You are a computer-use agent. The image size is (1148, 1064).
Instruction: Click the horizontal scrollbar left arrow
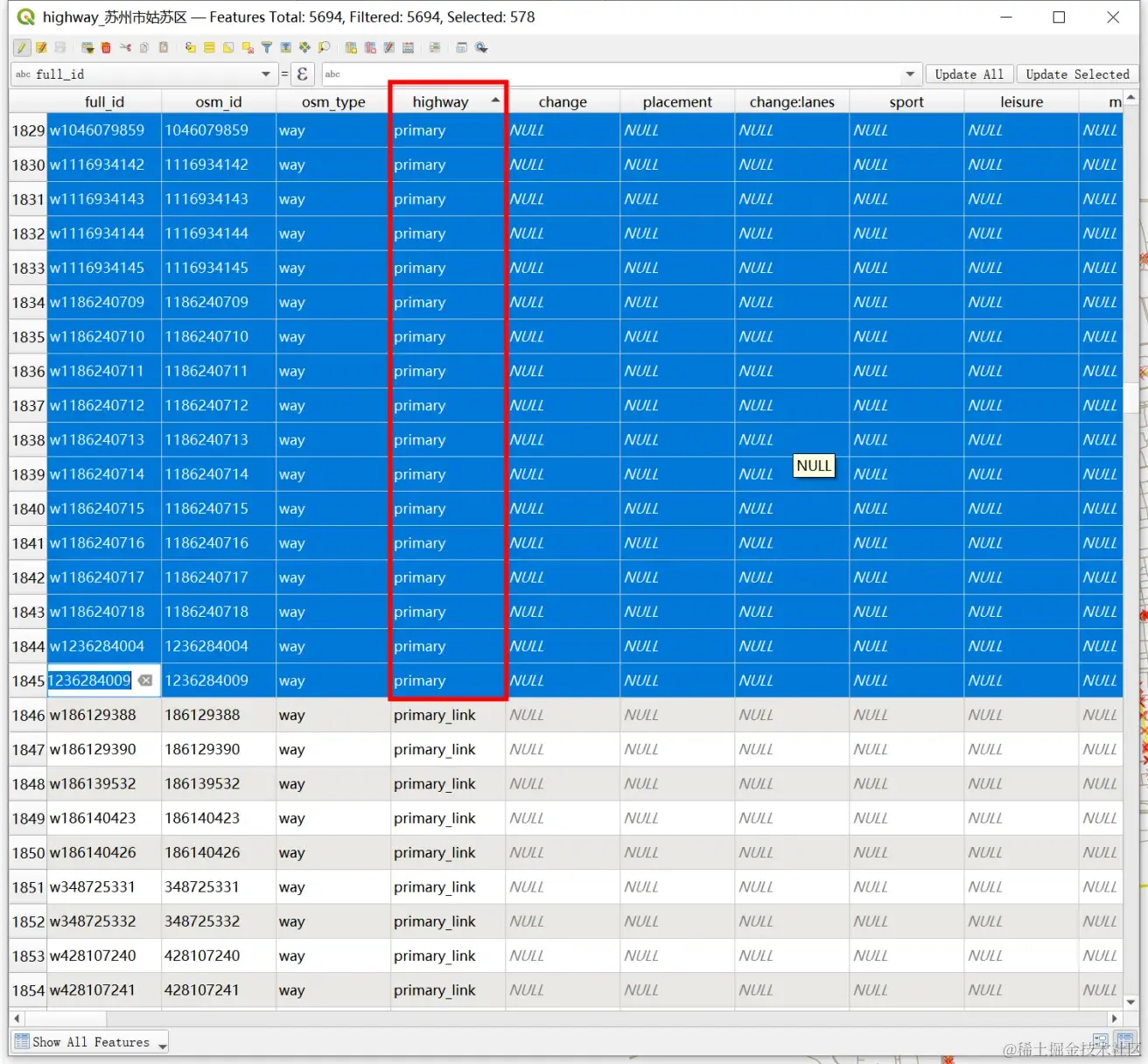click(x=17, y=1018)
